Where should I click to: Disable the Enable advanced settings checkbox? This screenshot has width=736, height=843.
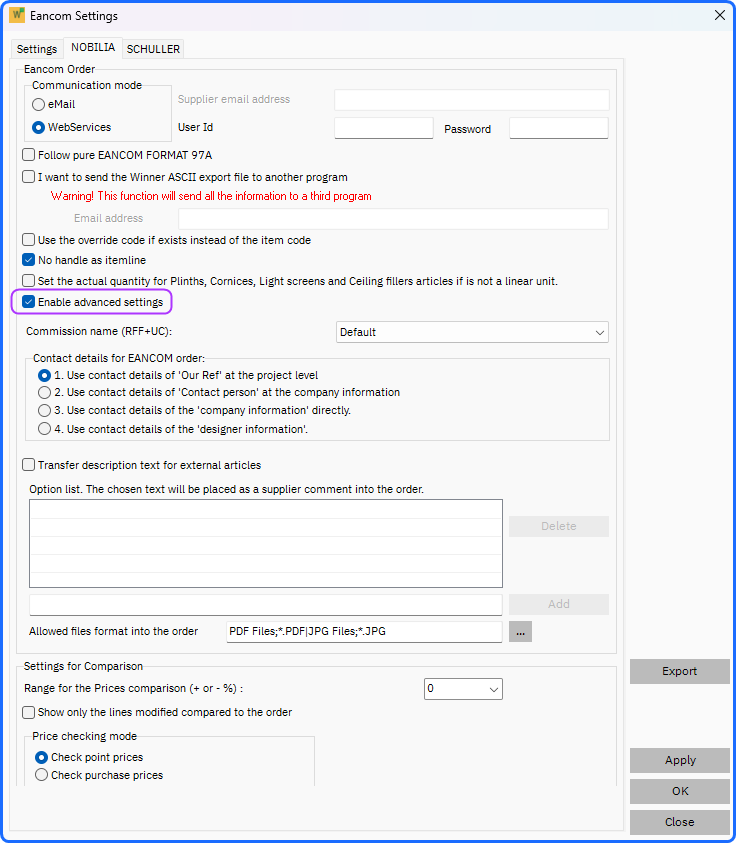(28, 302)
